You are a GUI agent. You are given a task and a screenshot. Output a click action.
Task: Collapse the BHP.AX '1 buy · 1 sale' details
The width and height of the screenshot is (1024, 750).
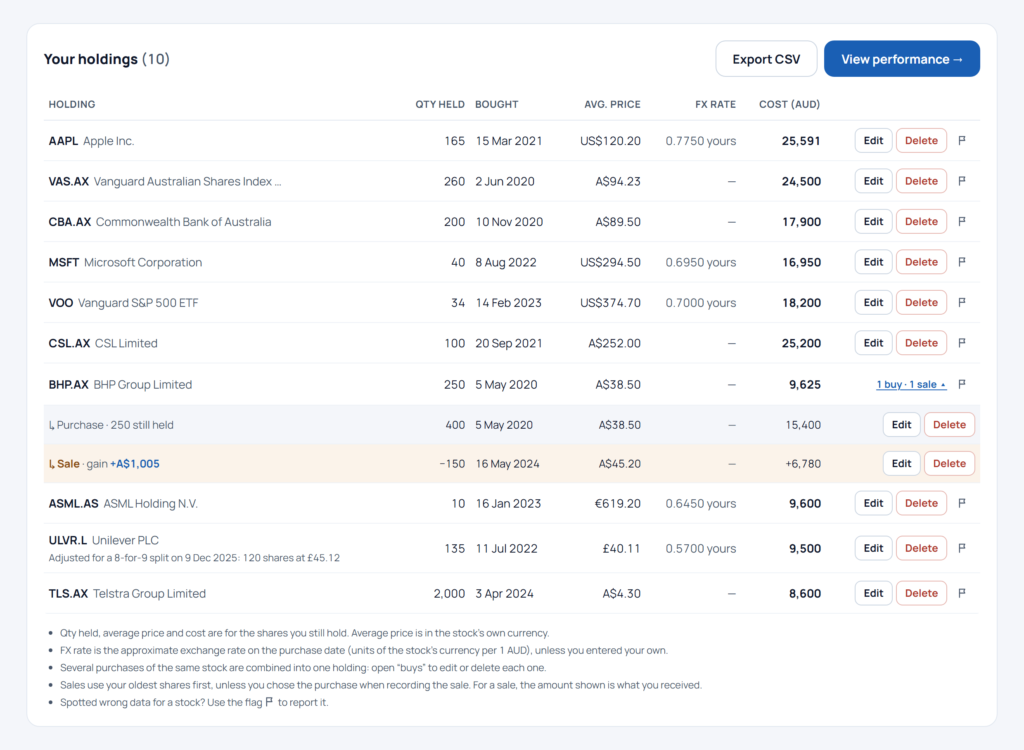tap(911, 384)
